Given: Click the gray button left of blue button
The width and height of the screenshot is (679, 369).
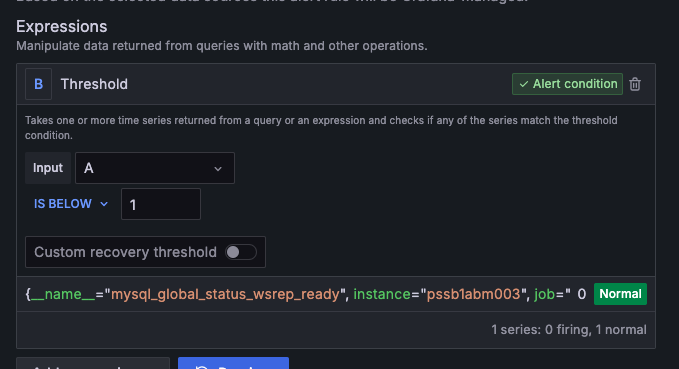Looking at the screenshot, I should [x=93, y=363].
